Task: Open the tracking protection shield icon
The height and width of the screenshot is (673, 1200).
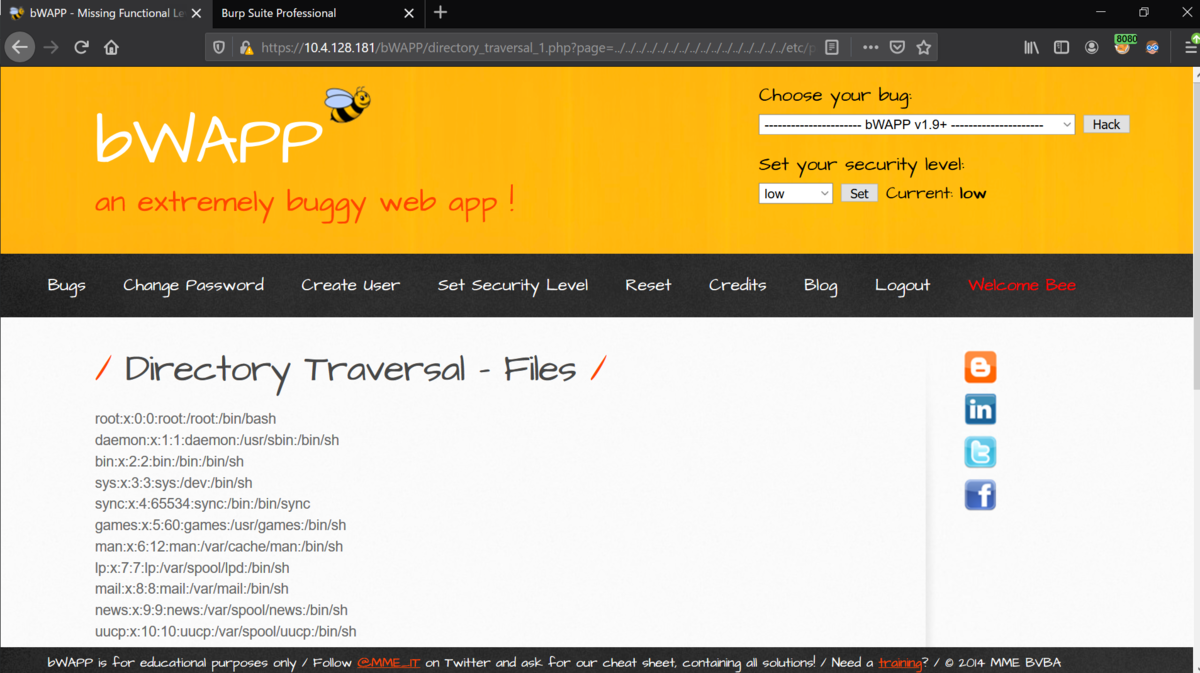Action: tap(219, 47)
